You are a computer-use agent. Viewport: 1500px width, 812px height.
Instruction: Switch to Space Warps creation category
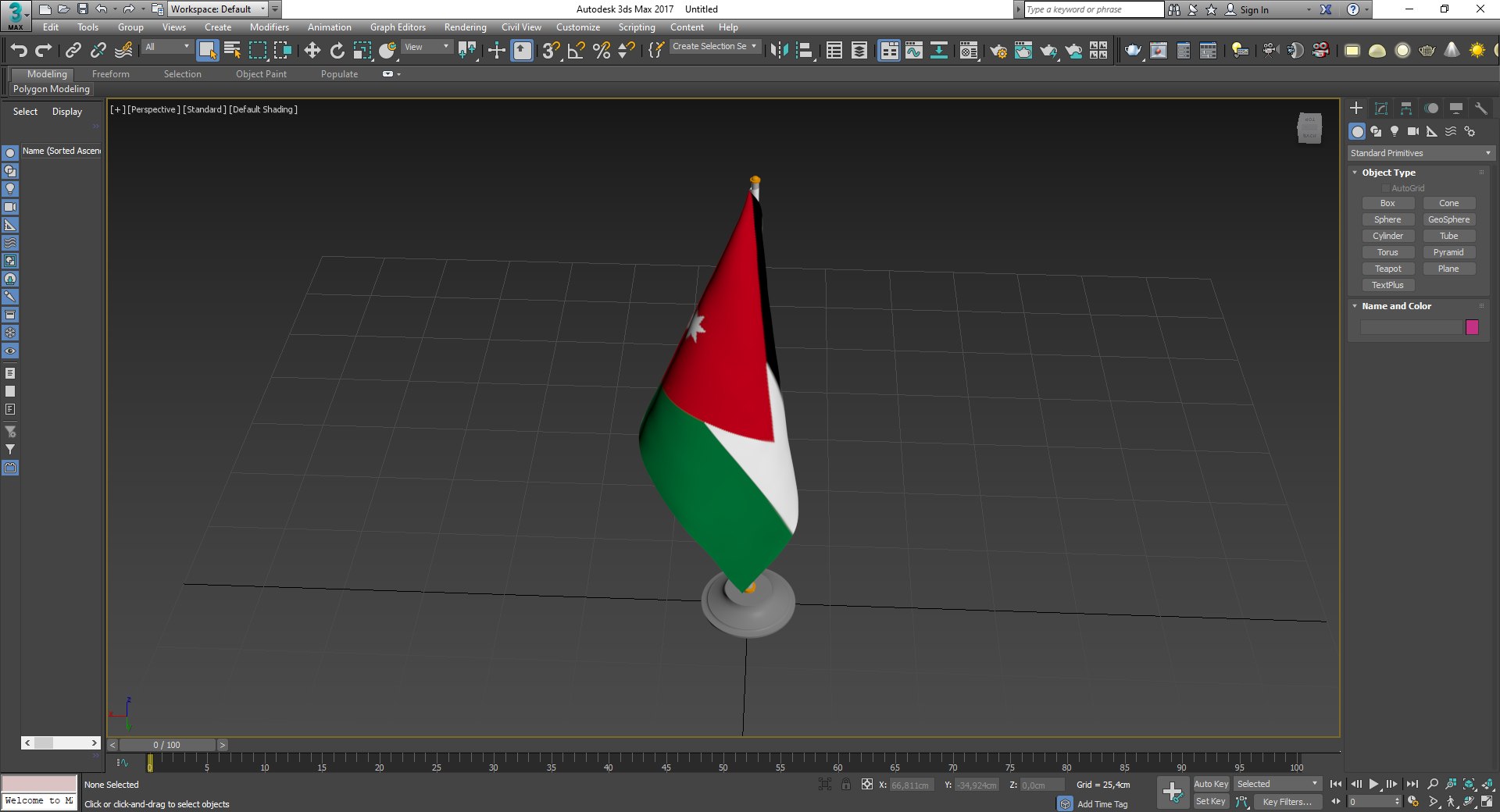coord(1451,131)
